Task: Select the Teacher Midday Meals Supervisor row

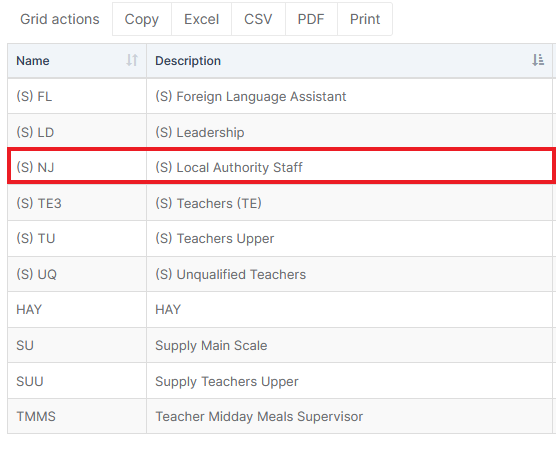Action: (282, 416)
